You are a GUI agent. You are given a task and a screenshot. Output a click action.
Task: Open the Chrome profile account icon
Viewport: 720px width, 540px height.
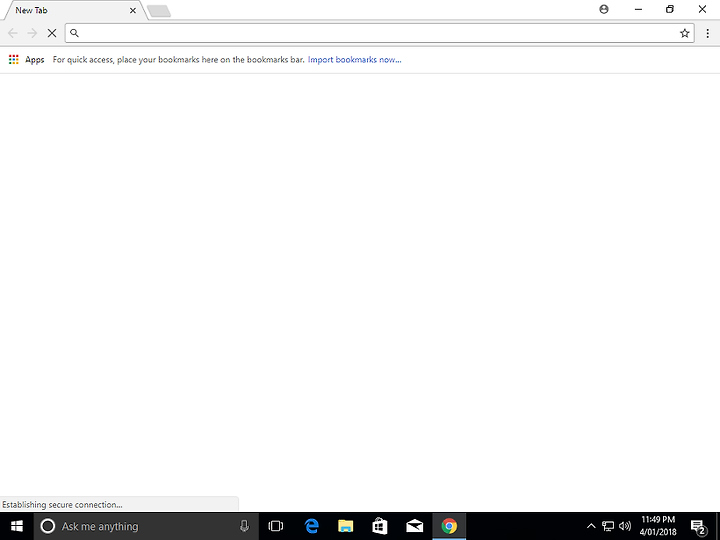(x=604, y=9)
